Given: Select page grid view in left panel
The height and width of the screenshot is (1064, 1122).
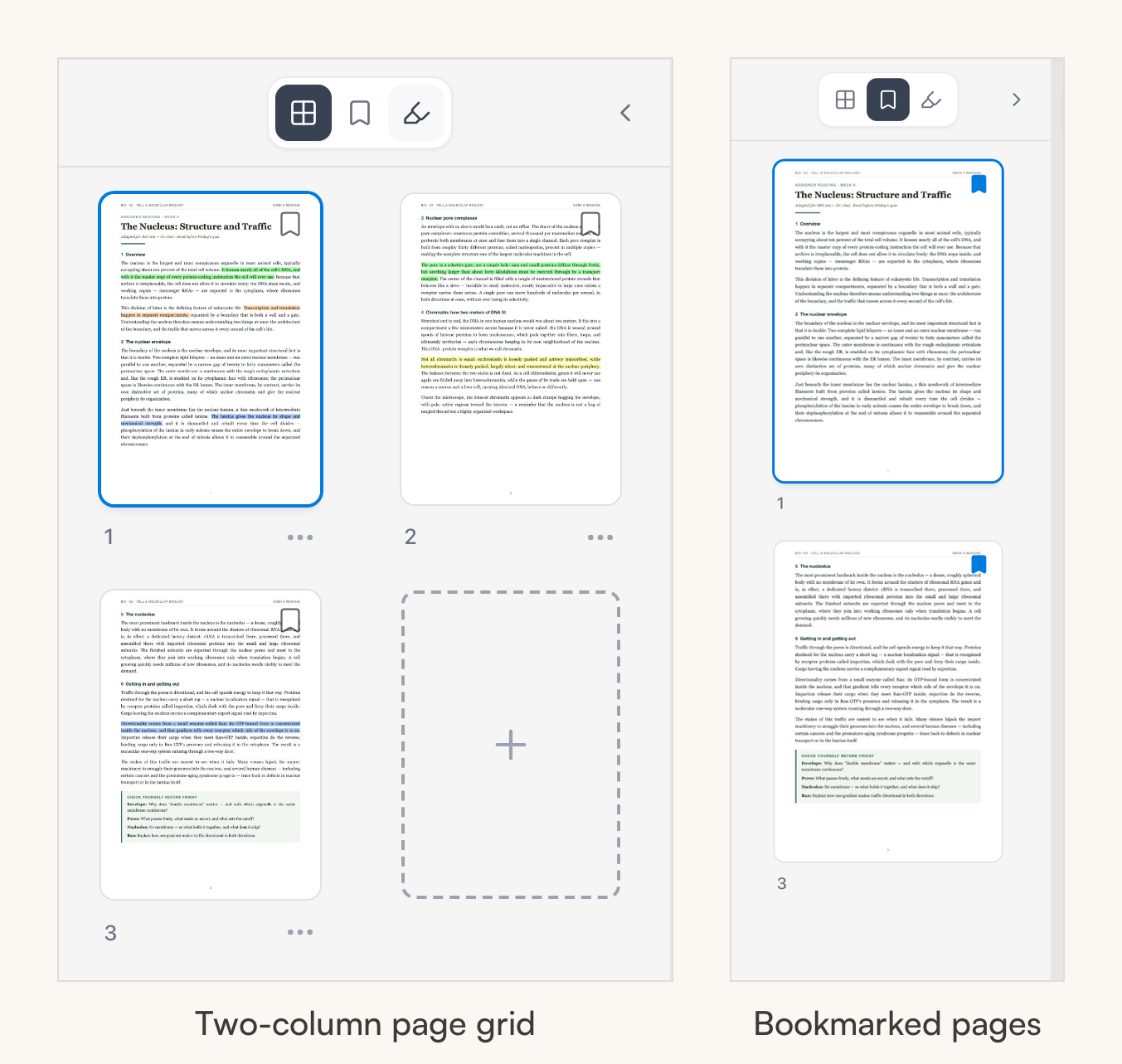Looking at the screenshot, I should 304,113.
